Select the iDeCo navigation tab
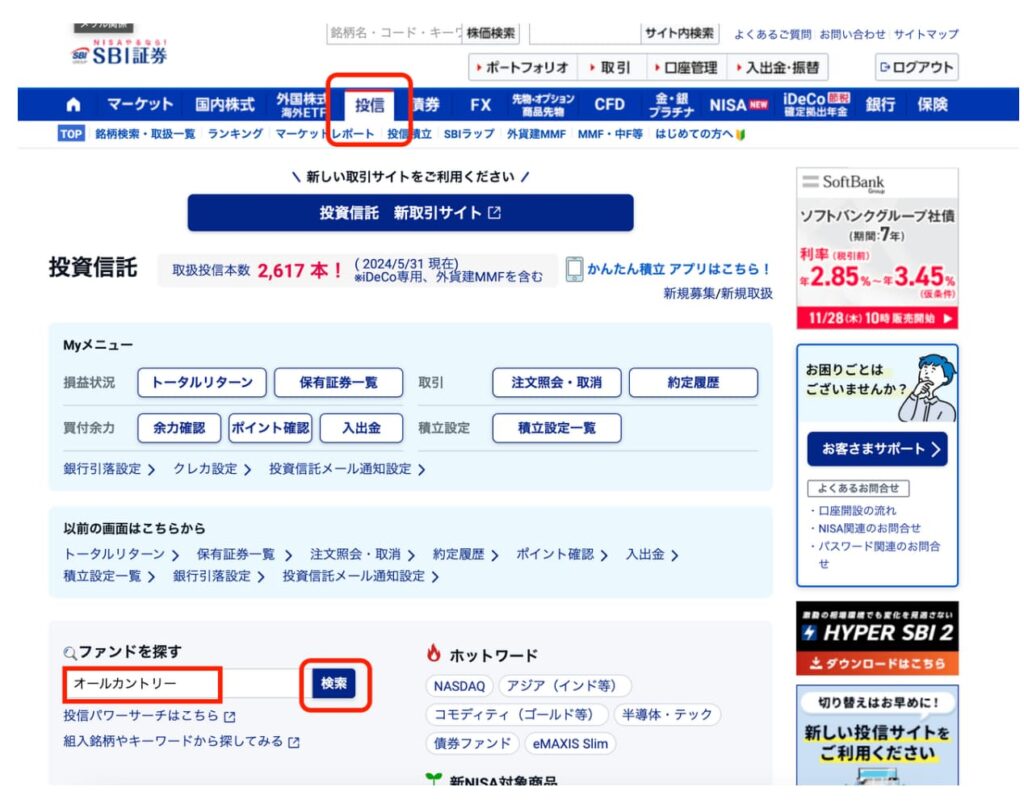Screen dimensions: 1024x804 coord(816,105)
